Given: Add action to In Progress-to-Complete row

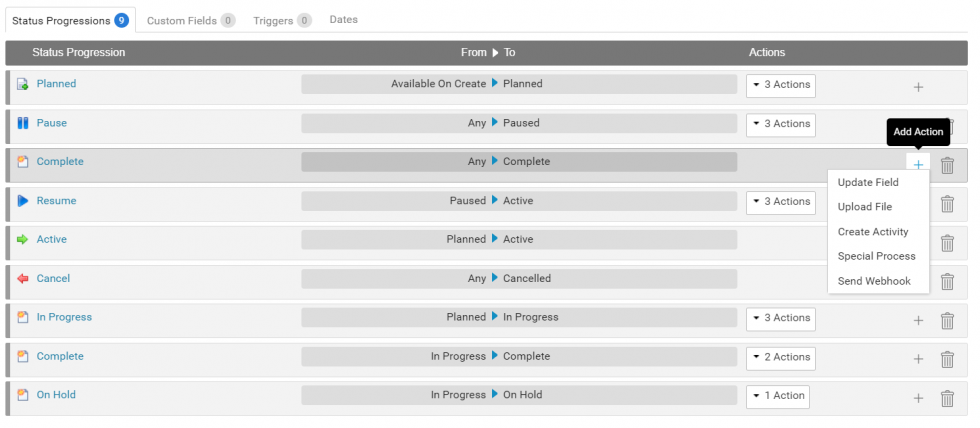Looking at the screenshot, I should pyautogui.click(x=918, y=360).
